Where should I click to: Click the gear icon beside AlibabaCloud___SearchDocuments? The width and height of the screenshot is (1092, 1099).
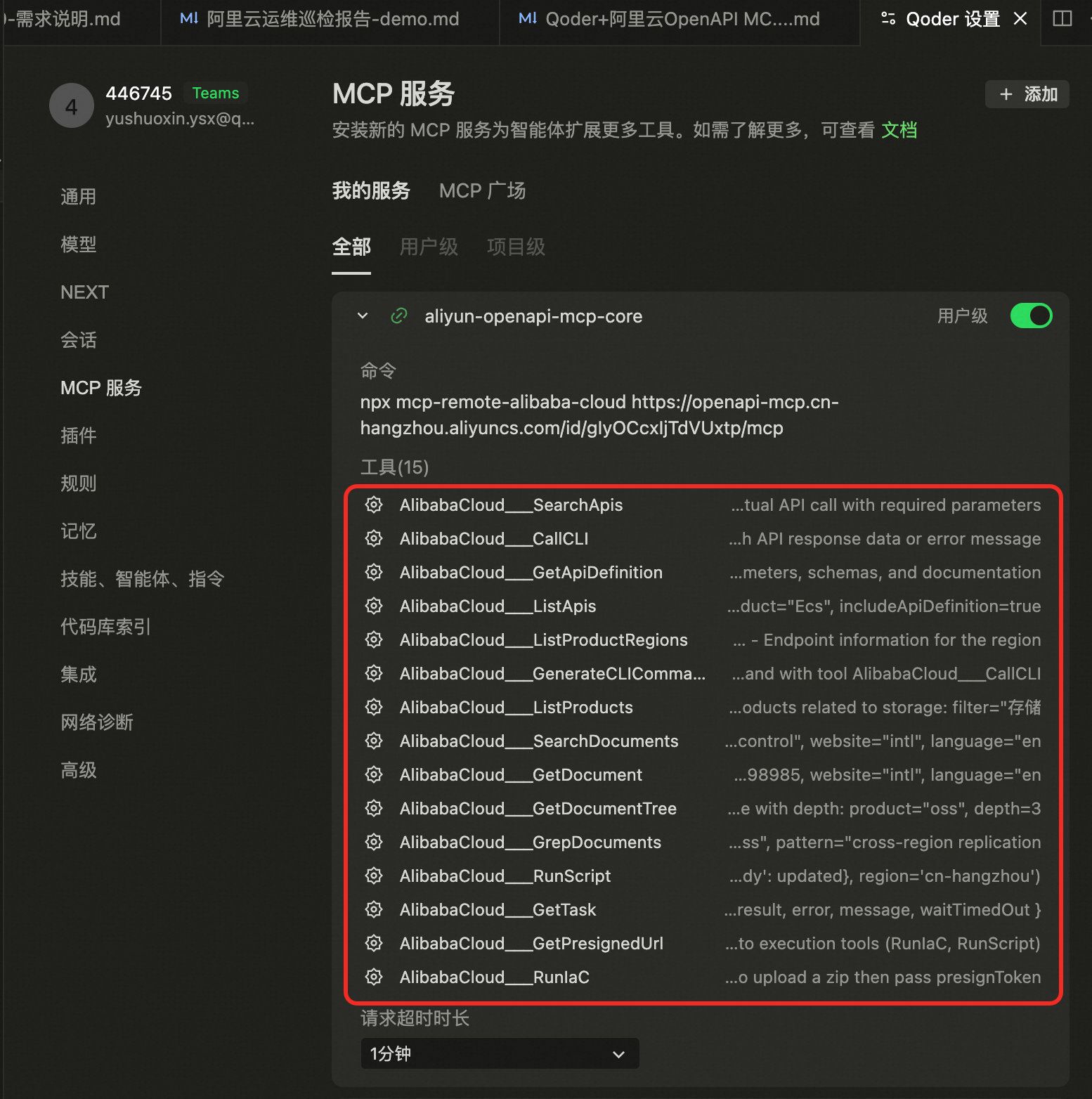[374, 741]
